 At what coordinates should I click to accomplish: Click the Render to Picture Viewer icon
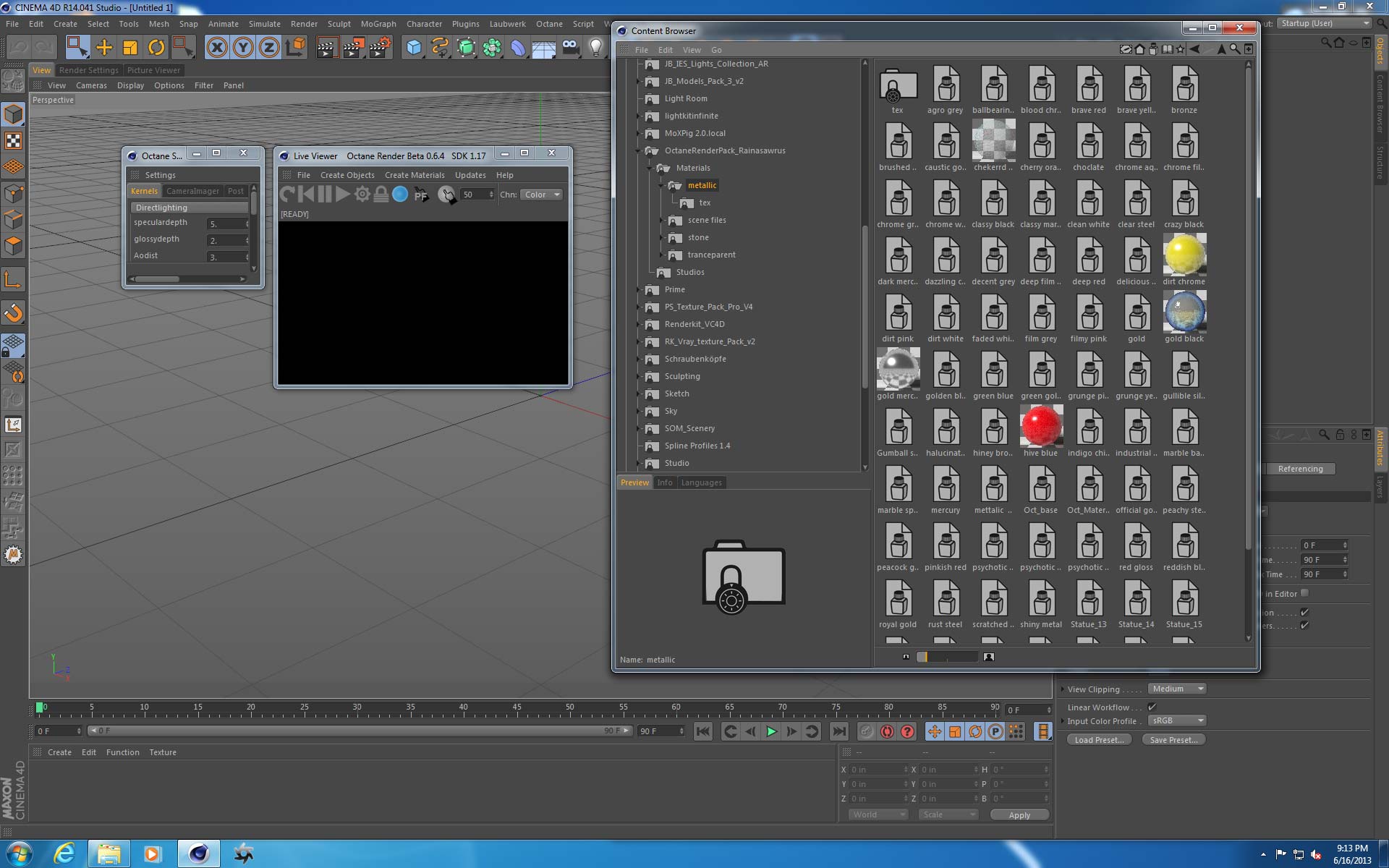353,48
